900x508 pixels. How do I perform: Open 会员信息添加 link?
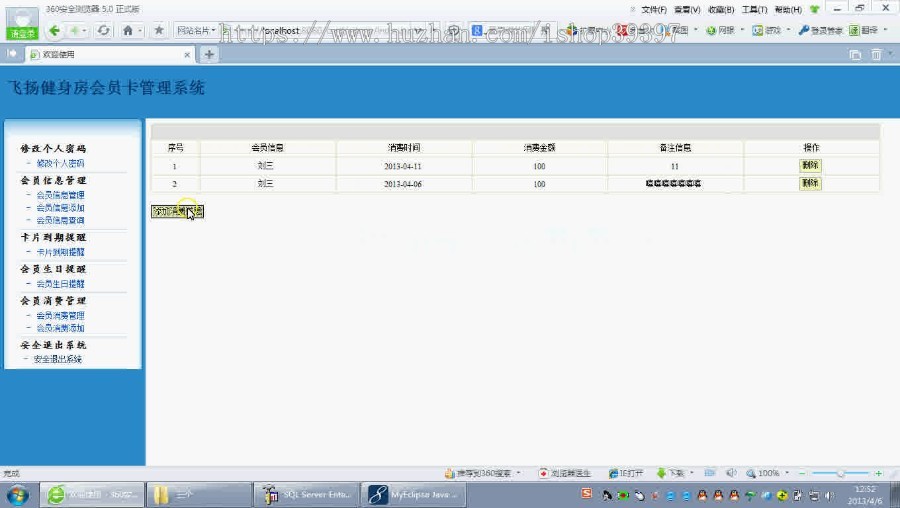(60, 208)
